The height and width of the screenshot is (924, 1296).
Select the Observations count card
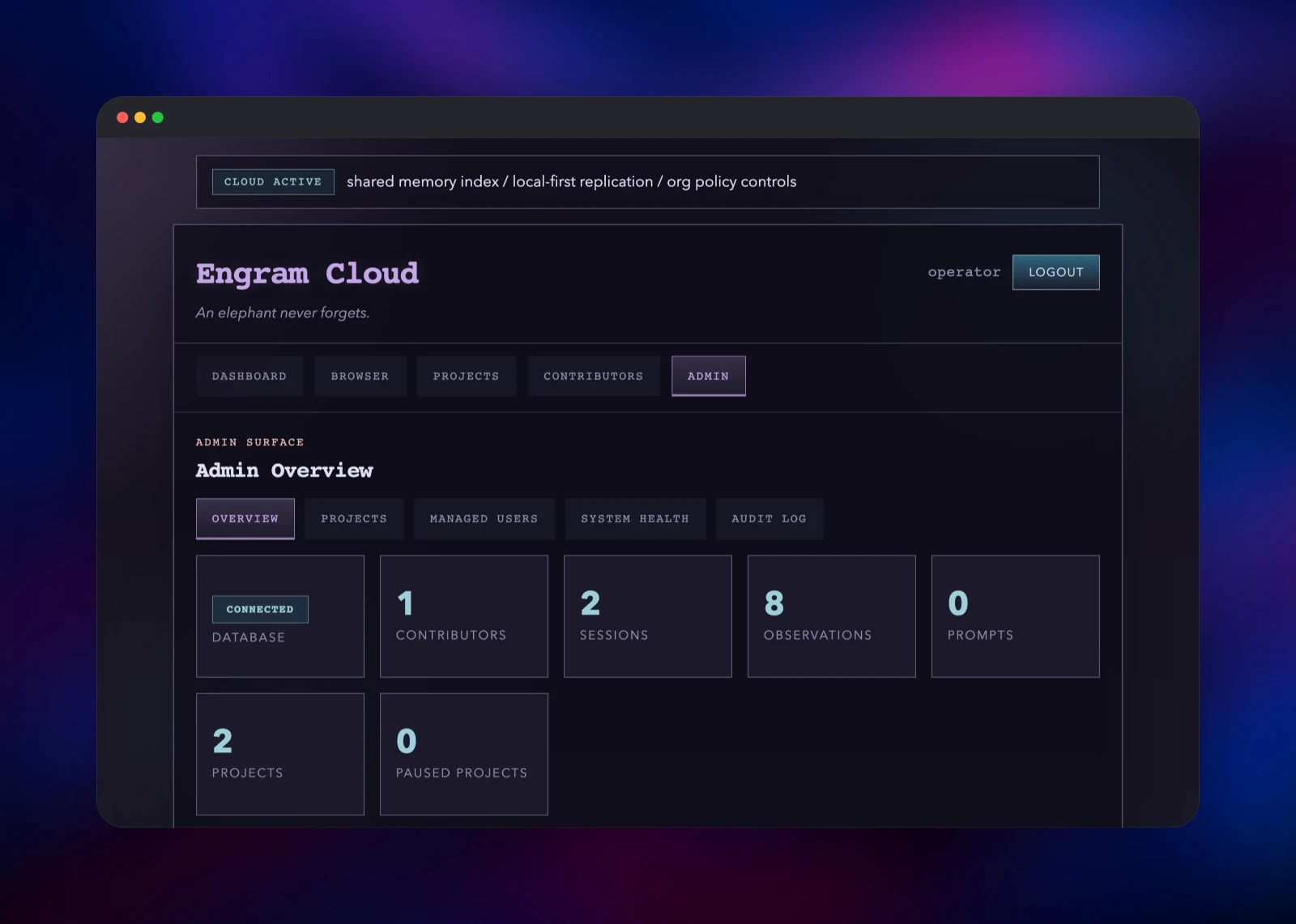click(x=832, y=616)
